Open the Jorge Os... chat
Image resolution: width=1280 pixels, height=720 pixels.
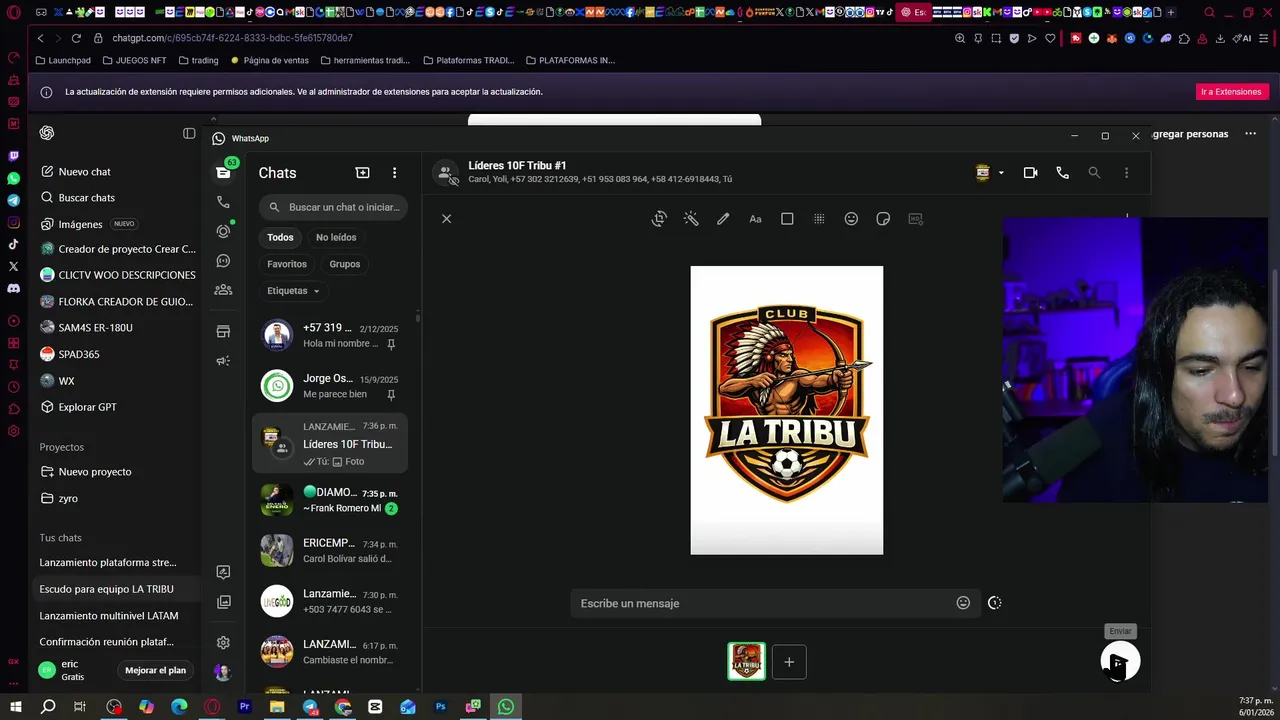click(330, 386)
